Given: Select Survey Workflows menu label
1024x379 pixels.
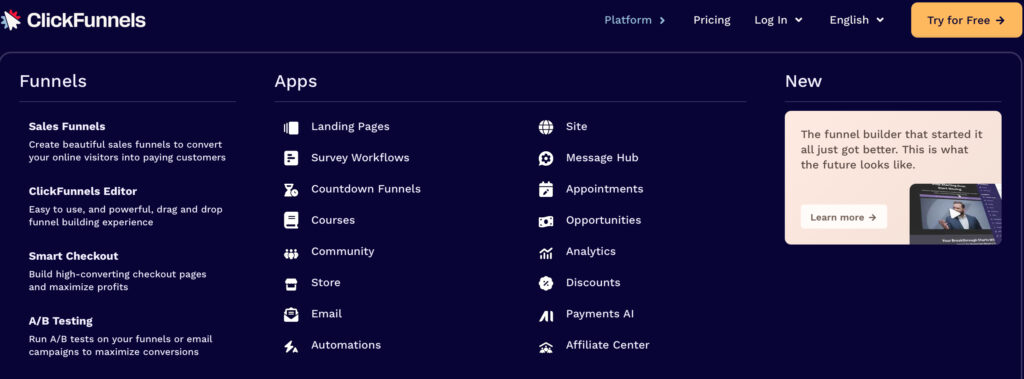Looking at the screenshot, I should tap(360, 157).
